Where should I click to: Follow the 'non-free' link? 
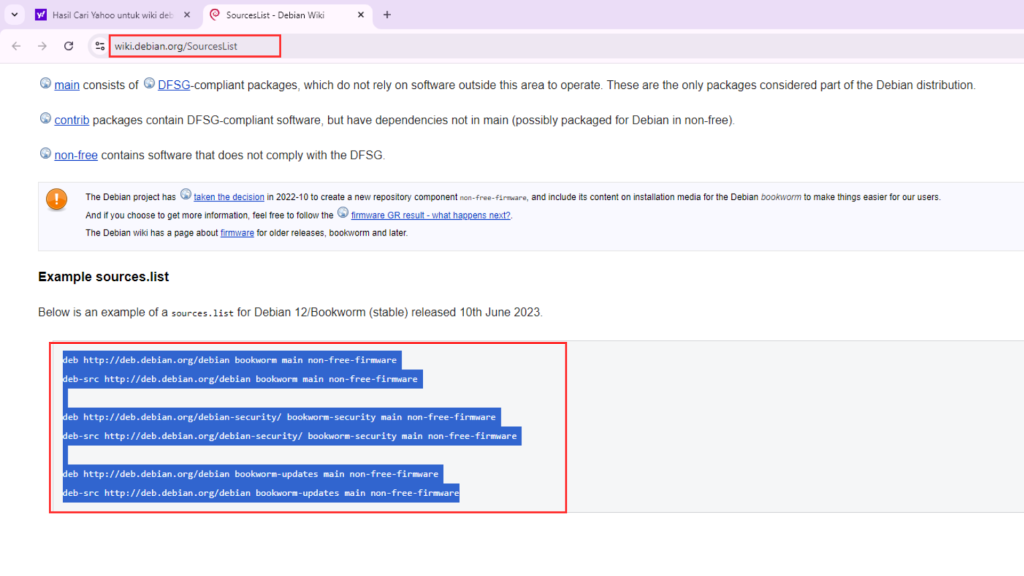[x=75, y=155]
